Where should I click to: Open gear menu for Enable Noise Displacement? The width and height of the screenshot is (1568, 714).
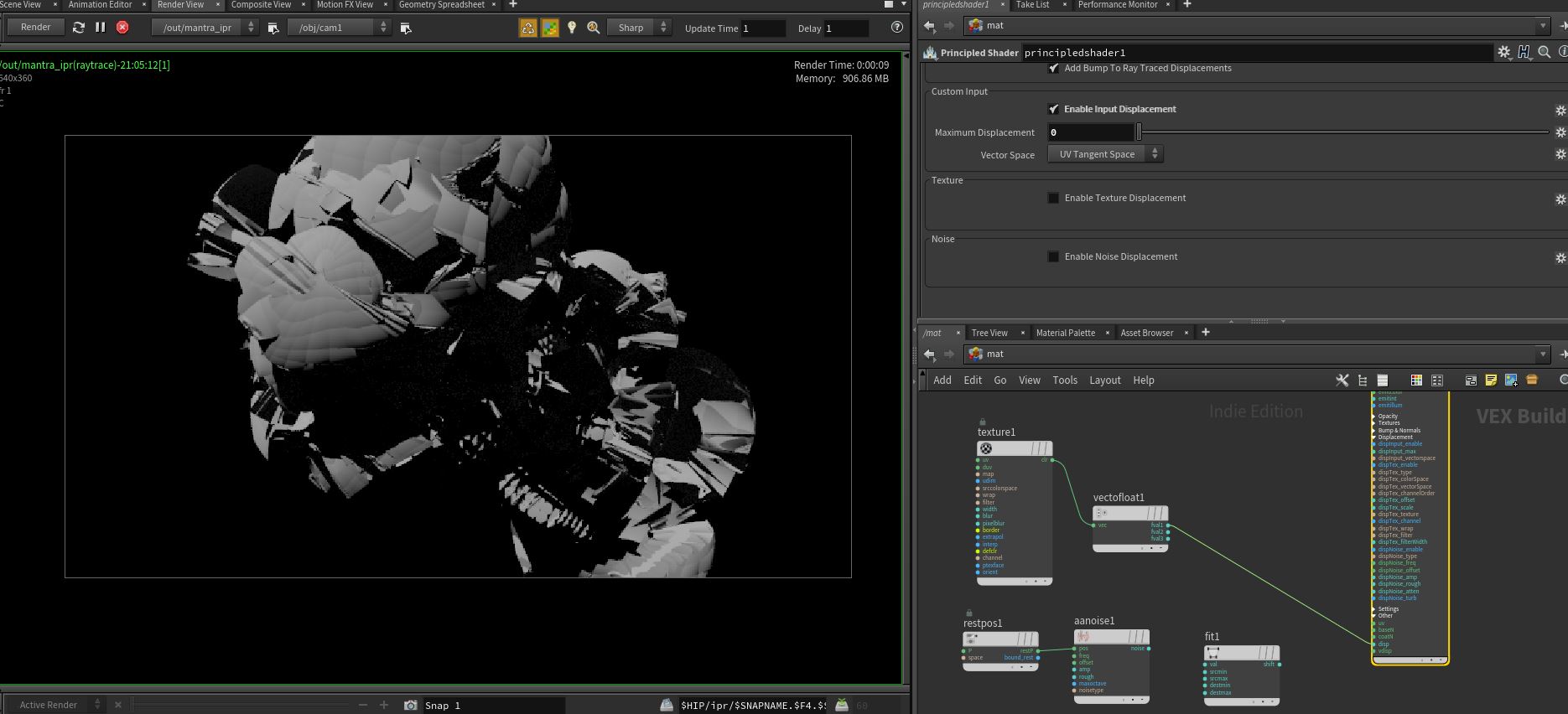pyautogui.click(x=1560, y=258)
